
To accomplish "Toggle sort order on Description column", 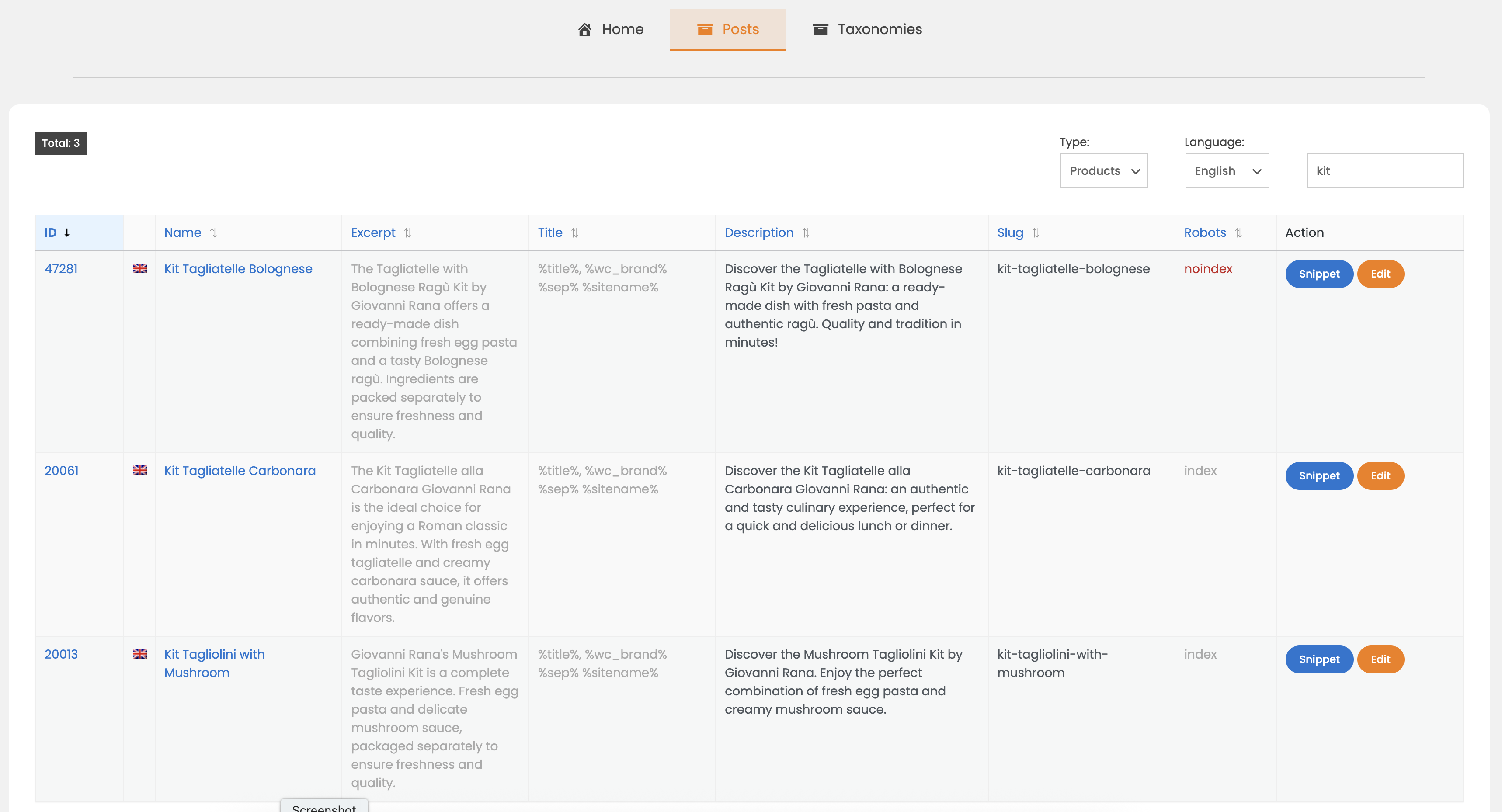I will click(806, 232).
